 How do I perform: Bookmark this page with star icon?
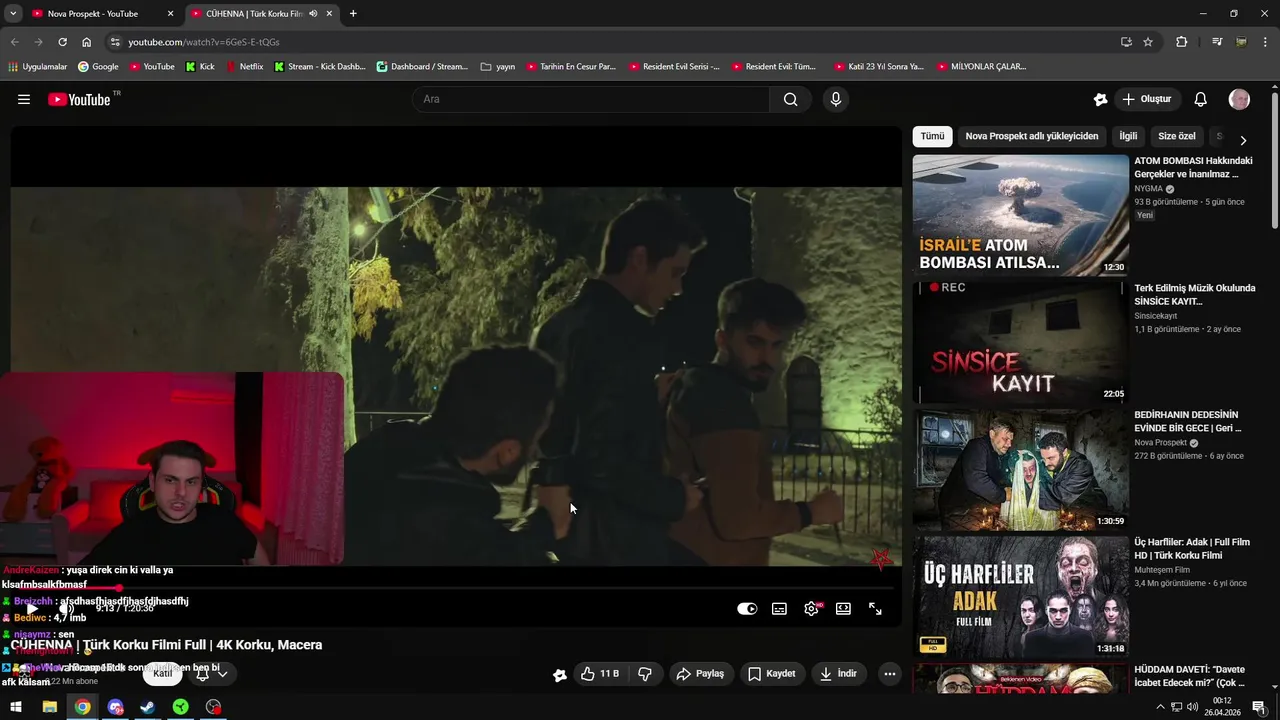click(1148, 42)
